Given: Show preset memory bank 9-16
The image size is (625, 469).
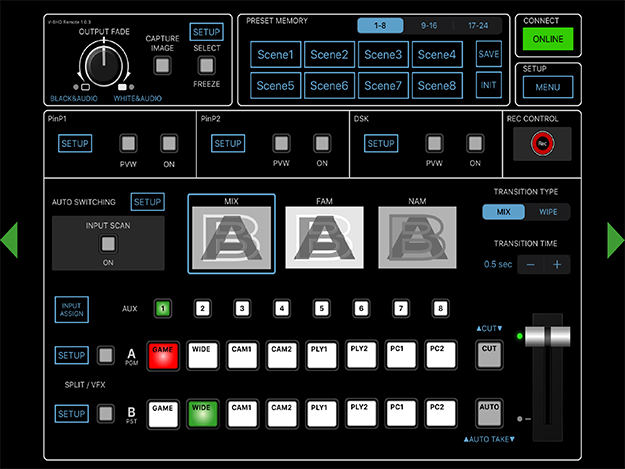Looking at the screenshot, I should (430, 25).
